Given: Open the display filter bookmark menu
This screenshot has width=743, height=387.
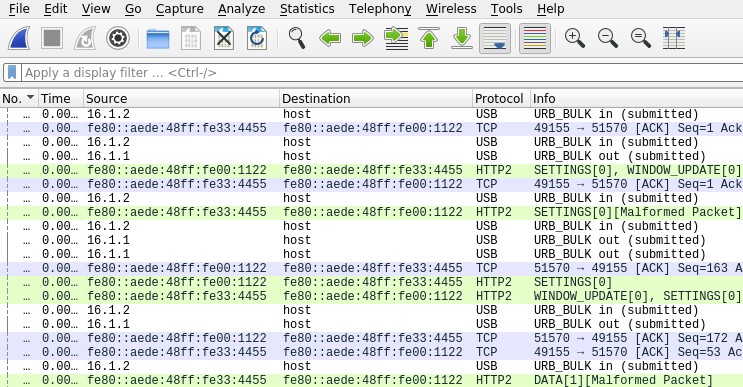Looking at the screenshot, I should click(12, 73).
